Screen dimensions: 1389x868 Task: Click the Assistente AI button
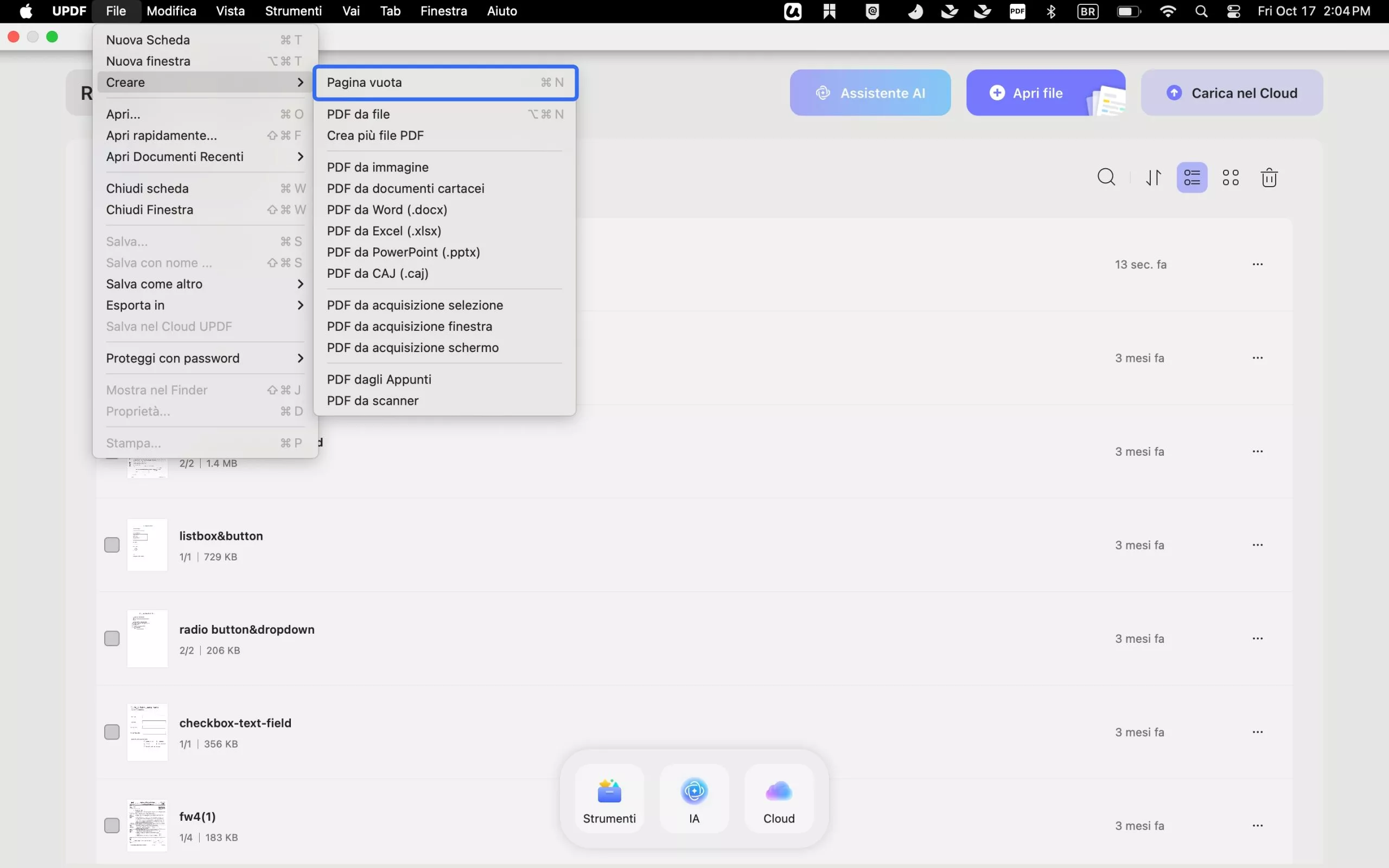coord(870,92)
